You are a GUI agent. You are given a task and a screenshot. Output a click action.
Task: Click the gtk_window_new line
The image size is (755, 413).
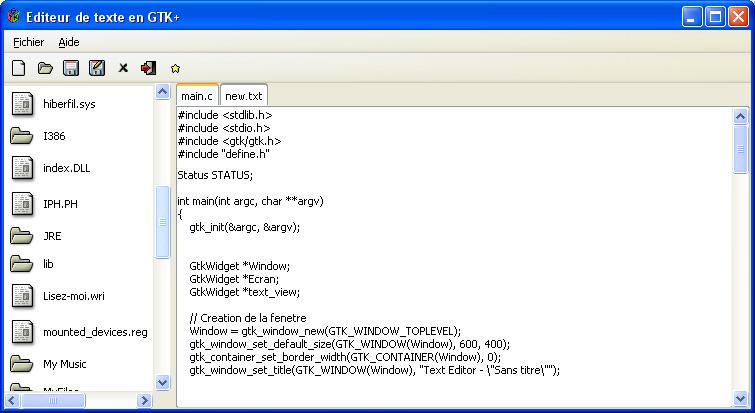tap(325, 331)
